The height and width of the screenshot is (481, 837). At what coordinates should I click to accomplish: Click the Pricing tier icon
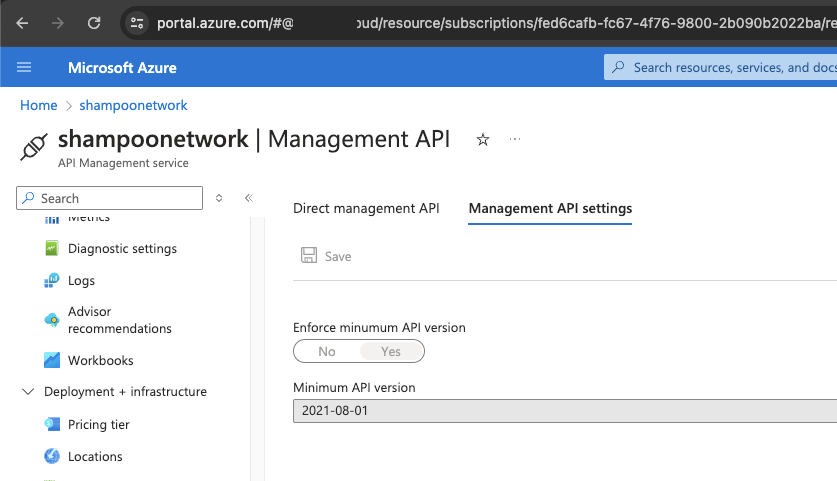tap(52, 424)
